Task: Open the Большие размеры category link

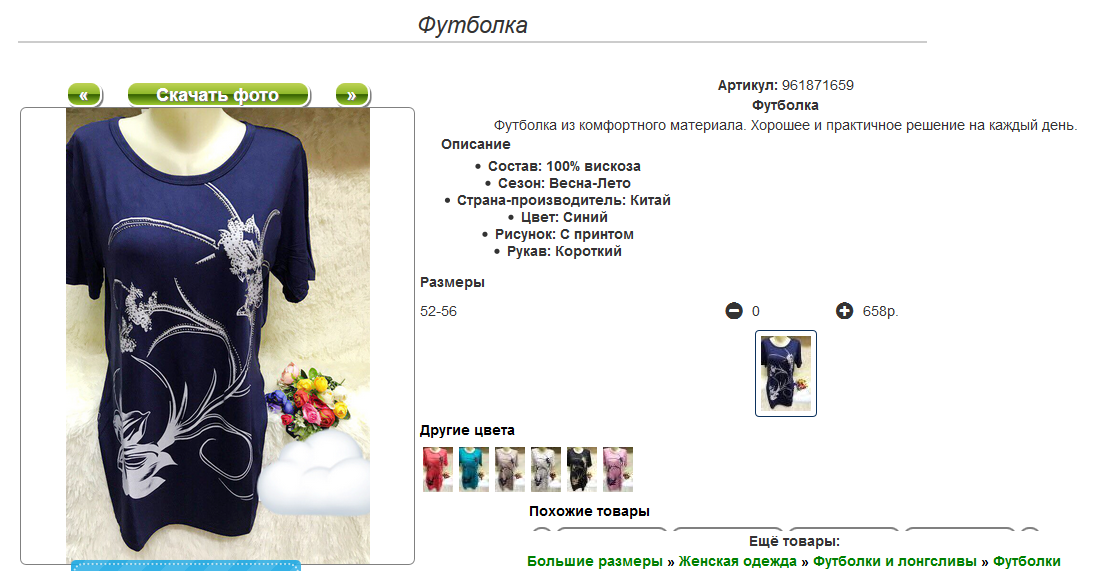Action: click(x=594, y=562)
